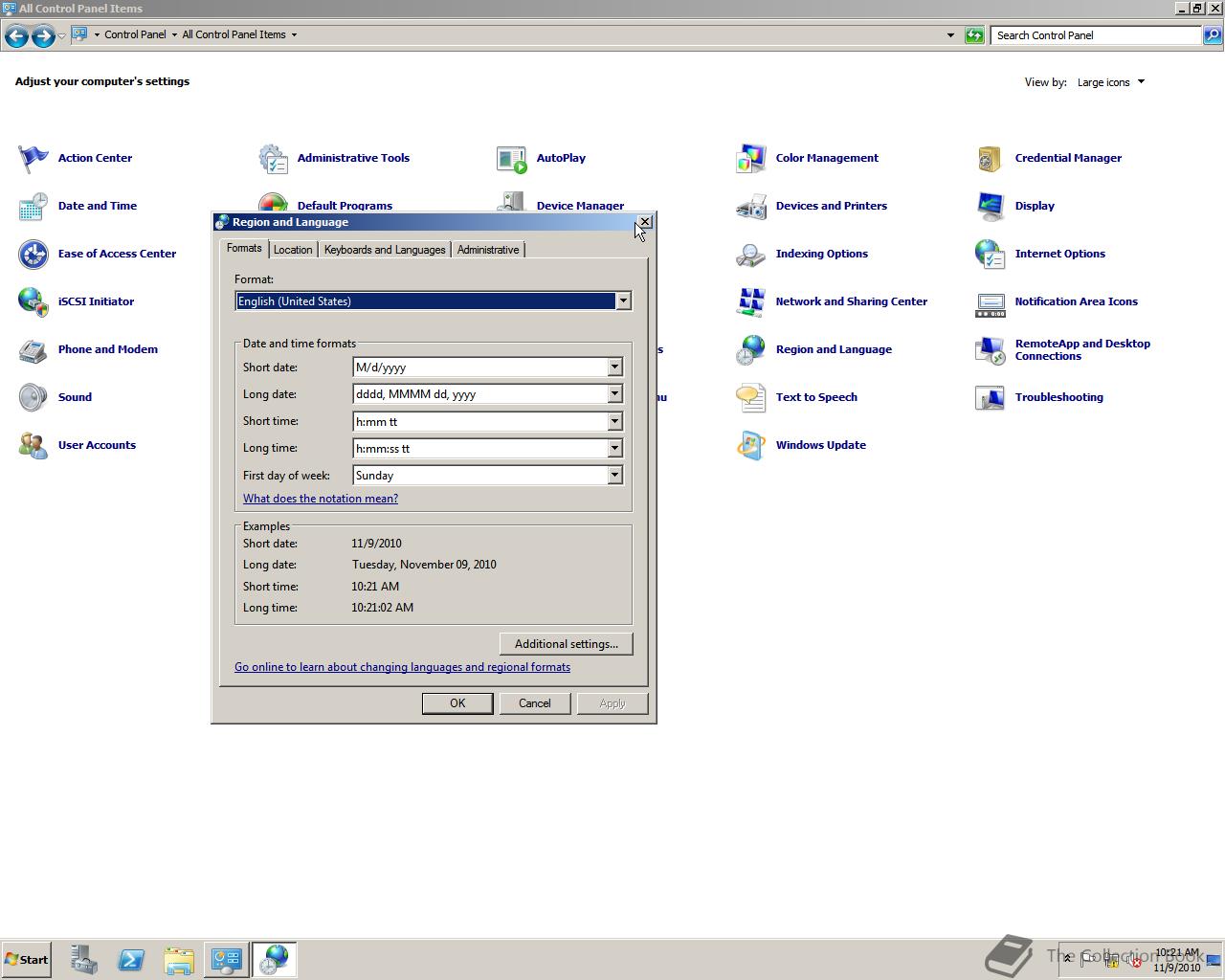Show hidden notification tray icons

[x=1068, y=958]
